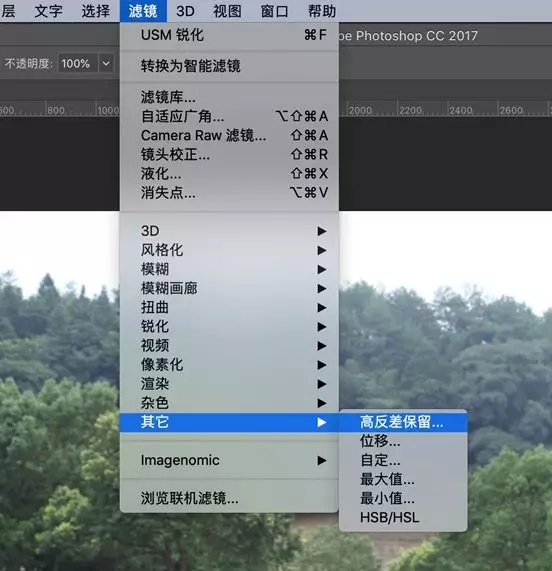Choose 消失点... filter

tap(229, 193)
